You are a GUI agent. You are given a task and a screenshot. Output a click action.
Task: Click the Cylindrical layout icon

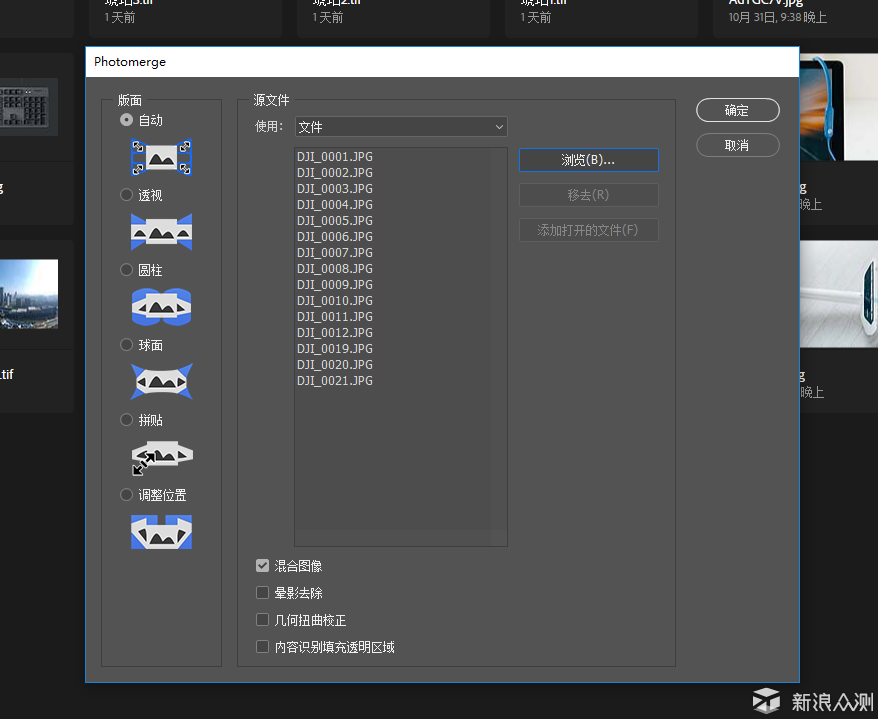pos(161,307)
